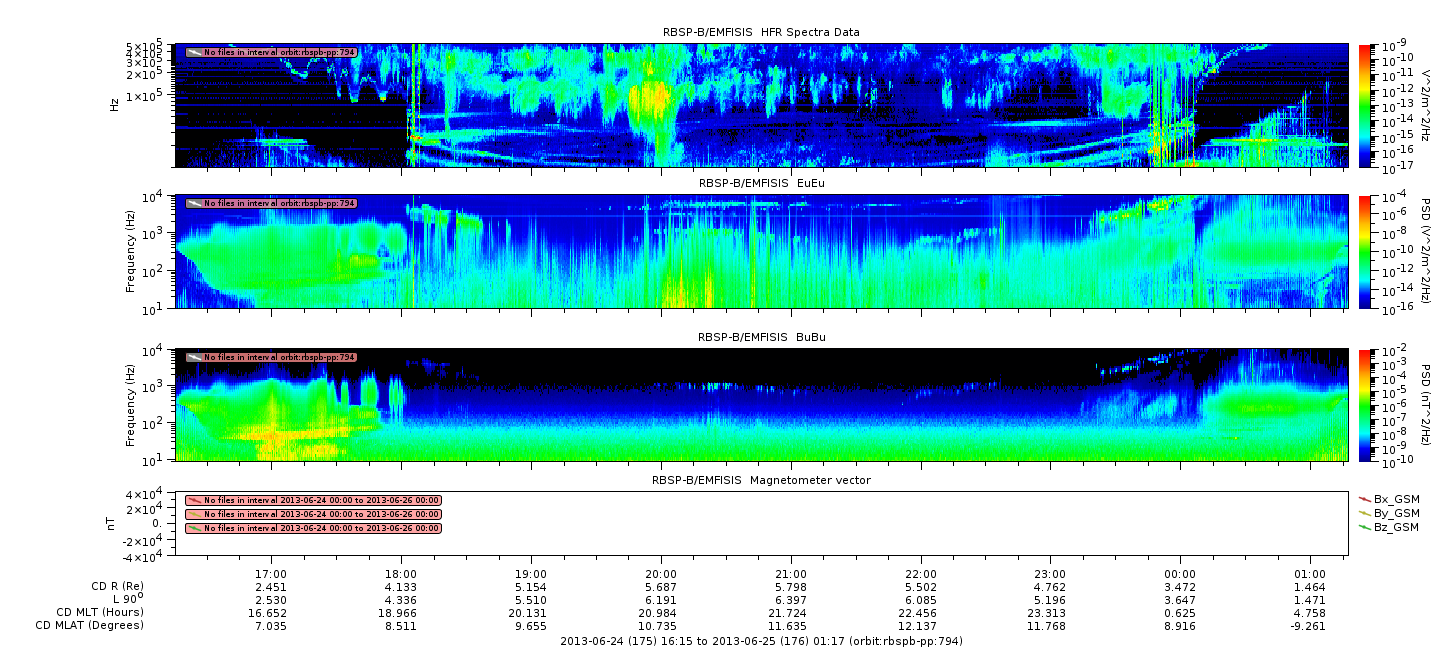Screen dimensions: 1447x658
Task: Click the Bx_GSM red line legend icon
Action: [1364, 498]
